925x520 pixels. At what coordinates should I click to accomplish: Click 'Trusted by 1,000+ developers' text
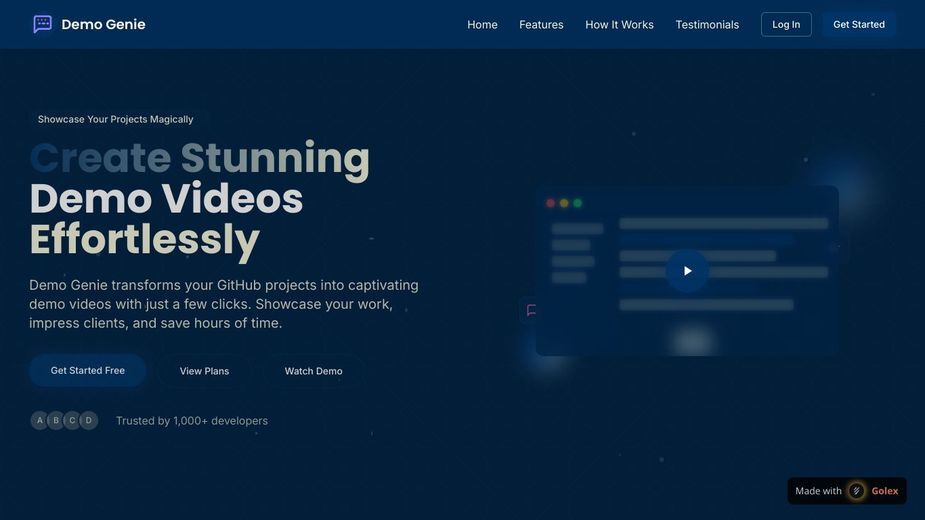[192, 421]
